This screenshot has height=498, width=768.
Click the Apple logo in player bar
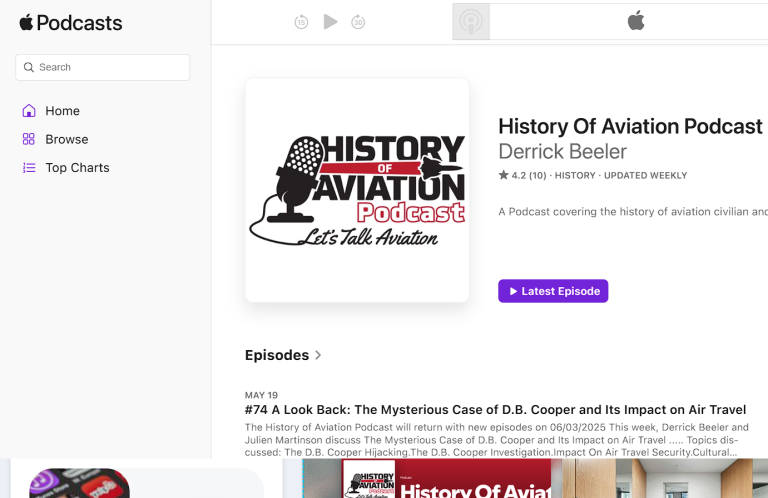[636, 21]
